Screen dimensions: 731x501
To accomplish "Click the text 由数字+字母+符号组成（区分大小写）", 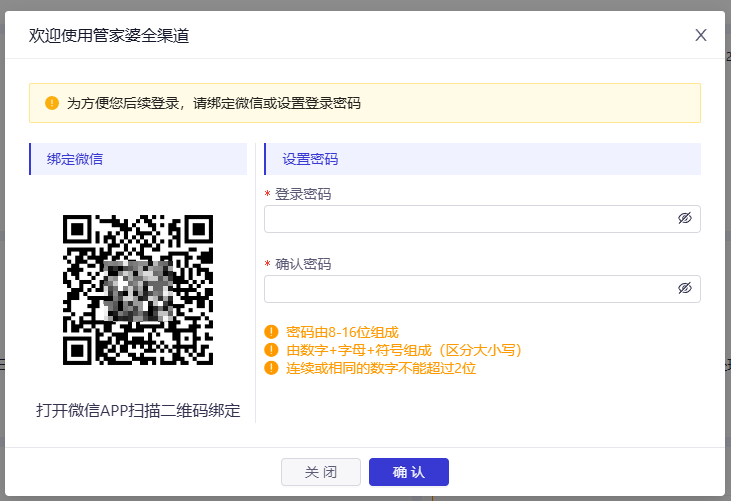I will coord(404,350).
